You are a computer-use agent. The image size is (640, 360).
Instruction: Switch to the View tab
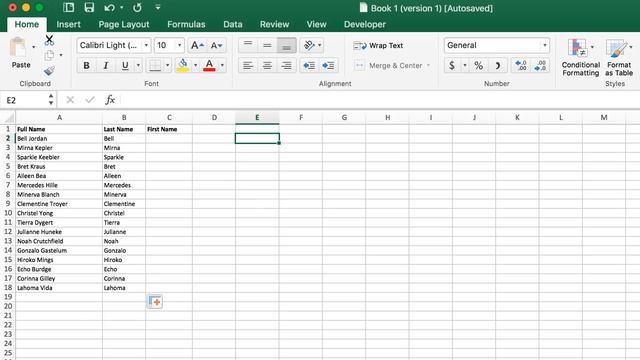pos(316,24)
